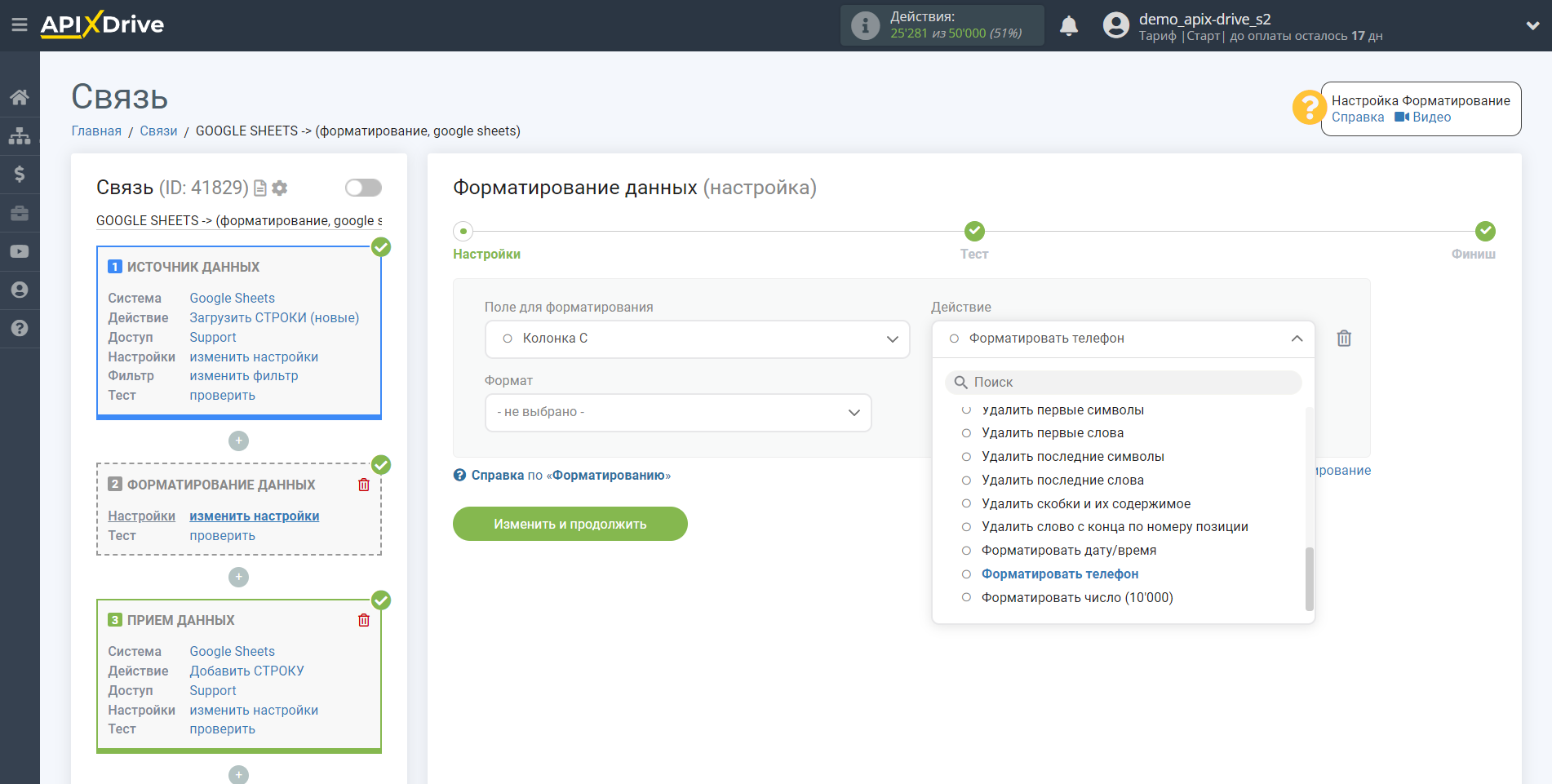Delete the formatting row with trash icon
The width and height of the screenshot is (1552, 784).
click(1344, 339)
